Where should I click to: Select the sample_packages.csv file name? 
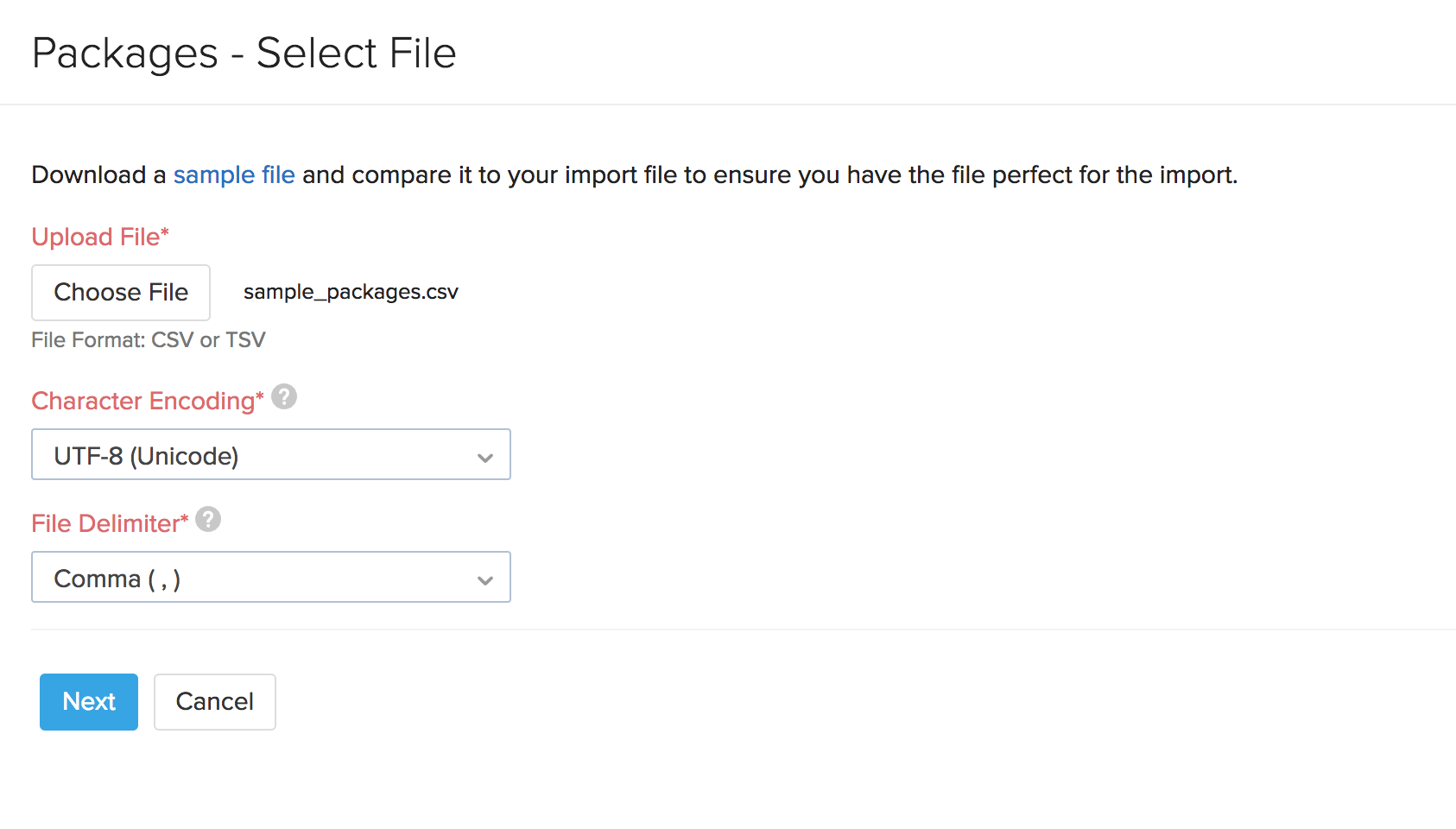coord(351,292)
